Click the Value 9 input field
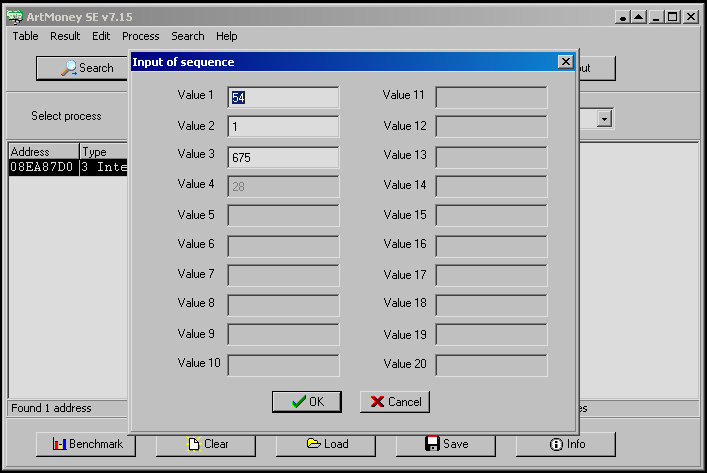 [283, 335]
